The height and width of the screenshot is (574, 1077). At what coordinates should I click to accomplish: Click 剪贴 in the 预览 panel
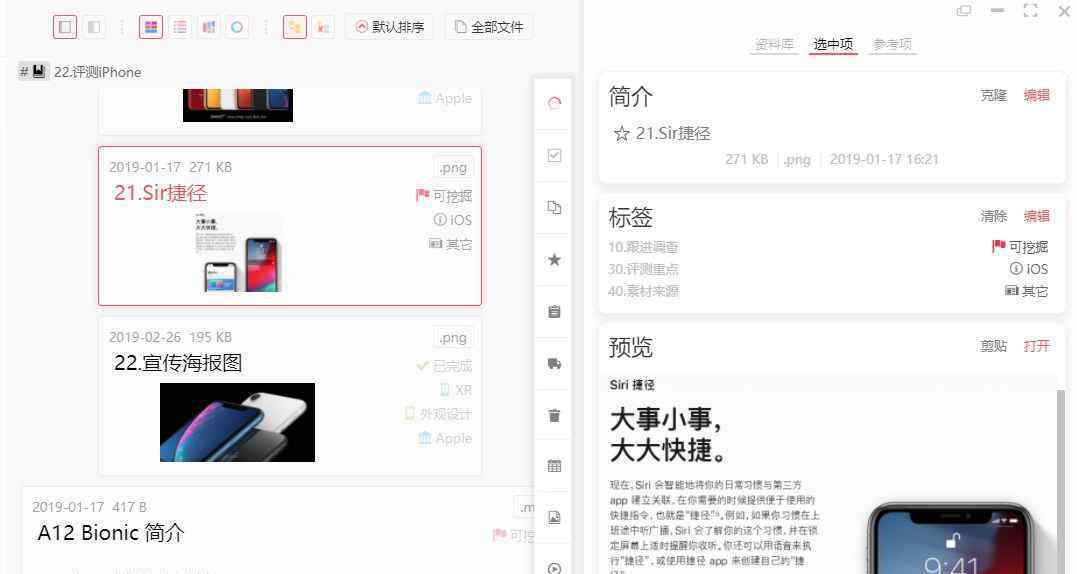click(993, 346)
